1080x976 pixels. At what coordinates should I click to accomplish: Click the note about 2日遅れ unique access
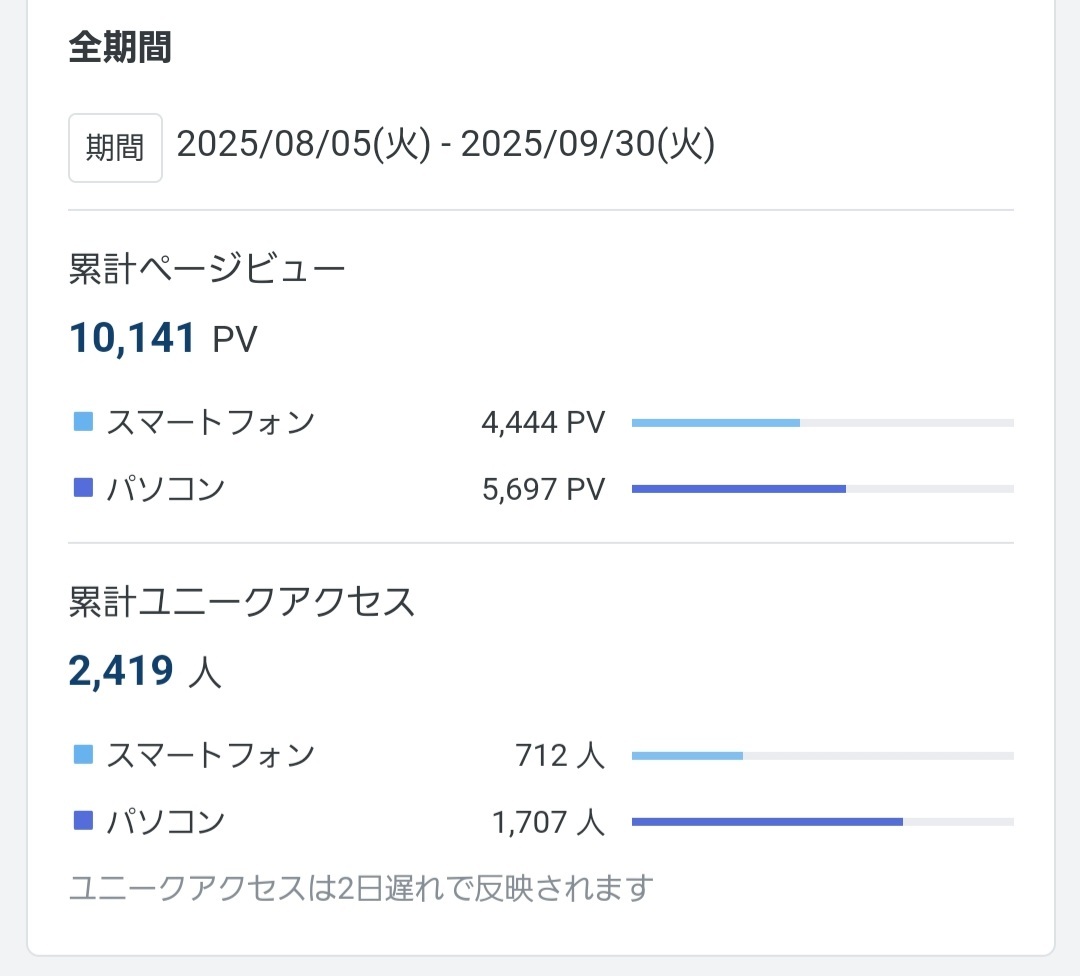(x=360, y=887)
